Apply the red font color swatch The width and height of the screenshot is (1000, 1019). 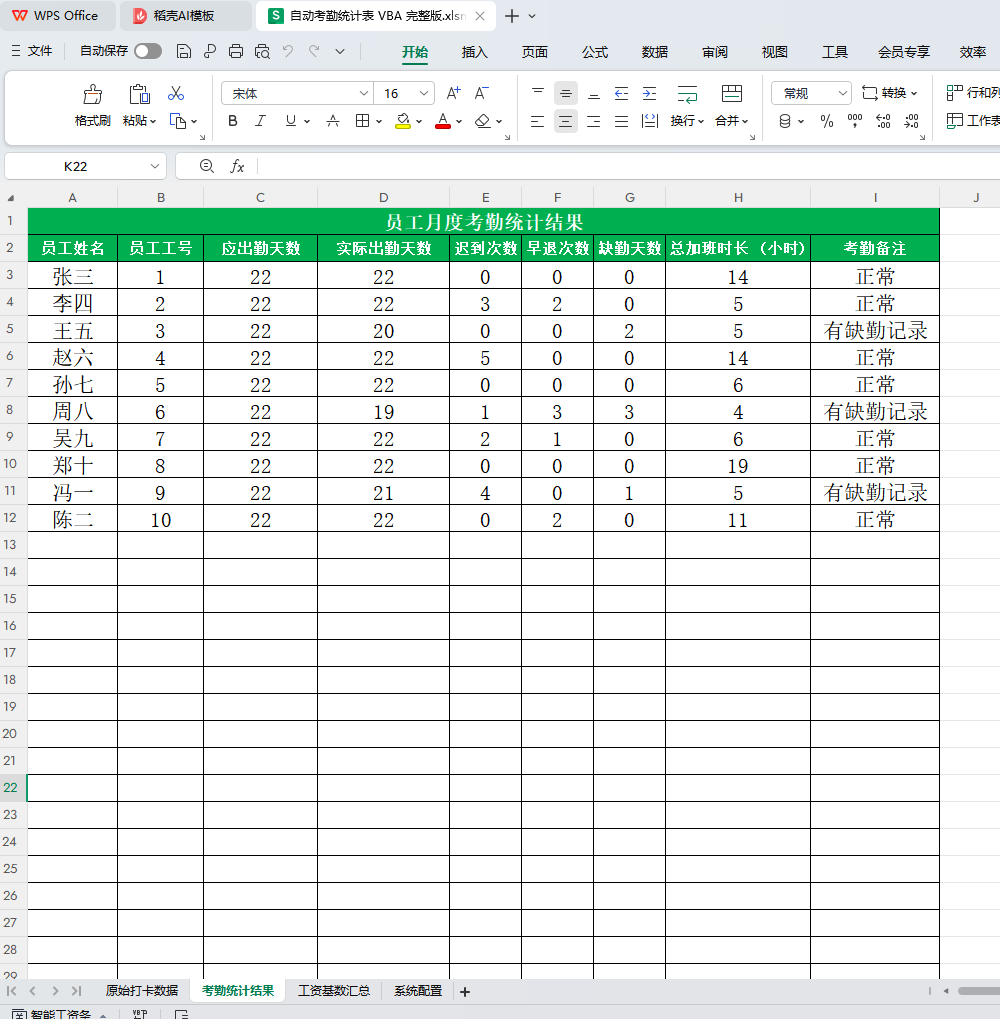point(443,121)
